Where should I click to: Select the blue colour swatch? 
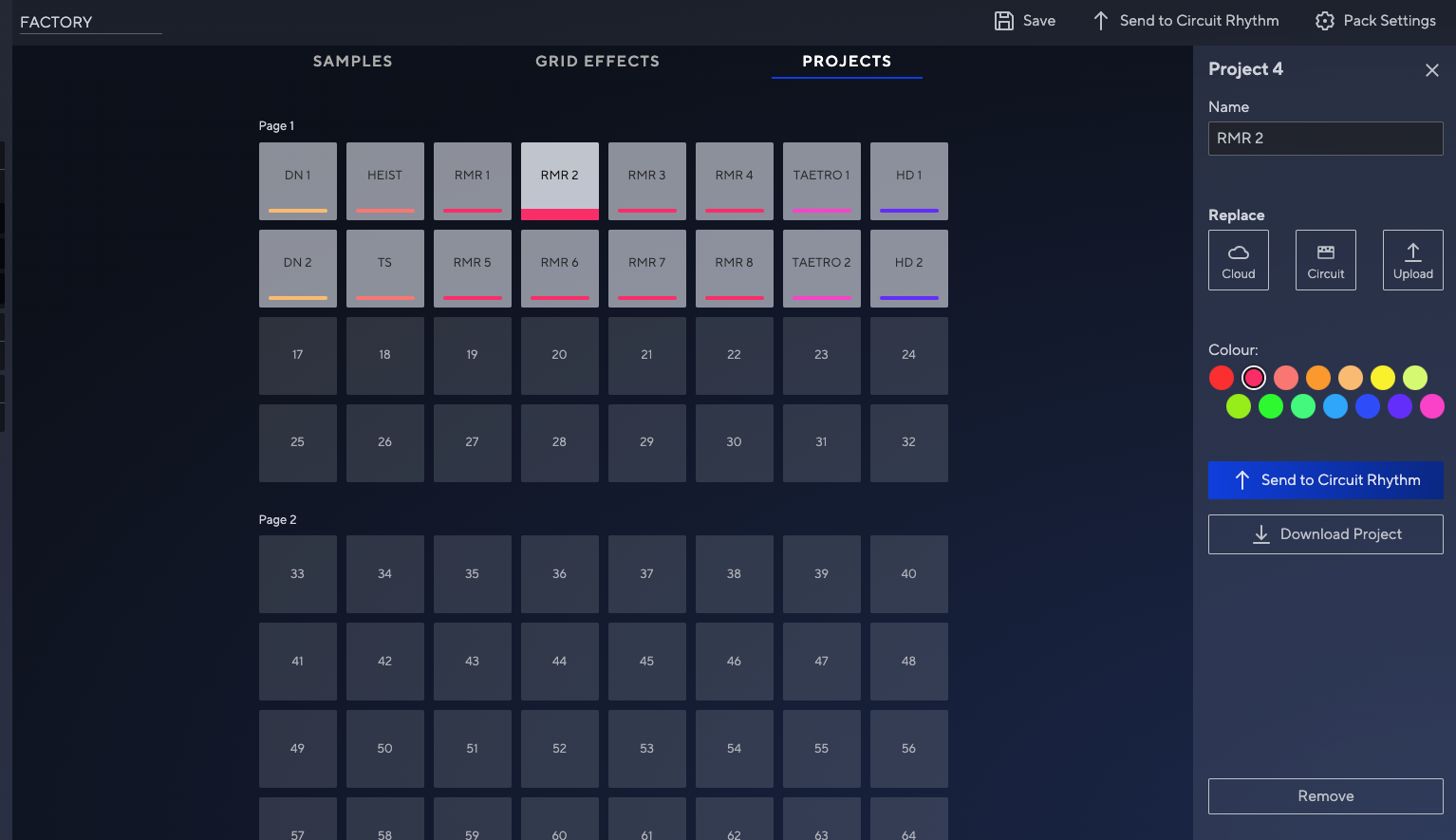(1367, 405)
